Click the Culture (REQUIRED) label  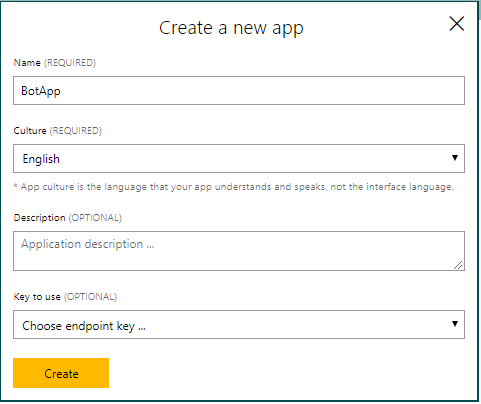[58, 131]
